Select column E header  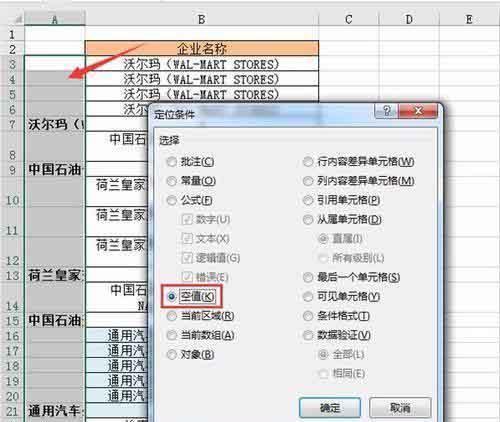coord(469,19)
